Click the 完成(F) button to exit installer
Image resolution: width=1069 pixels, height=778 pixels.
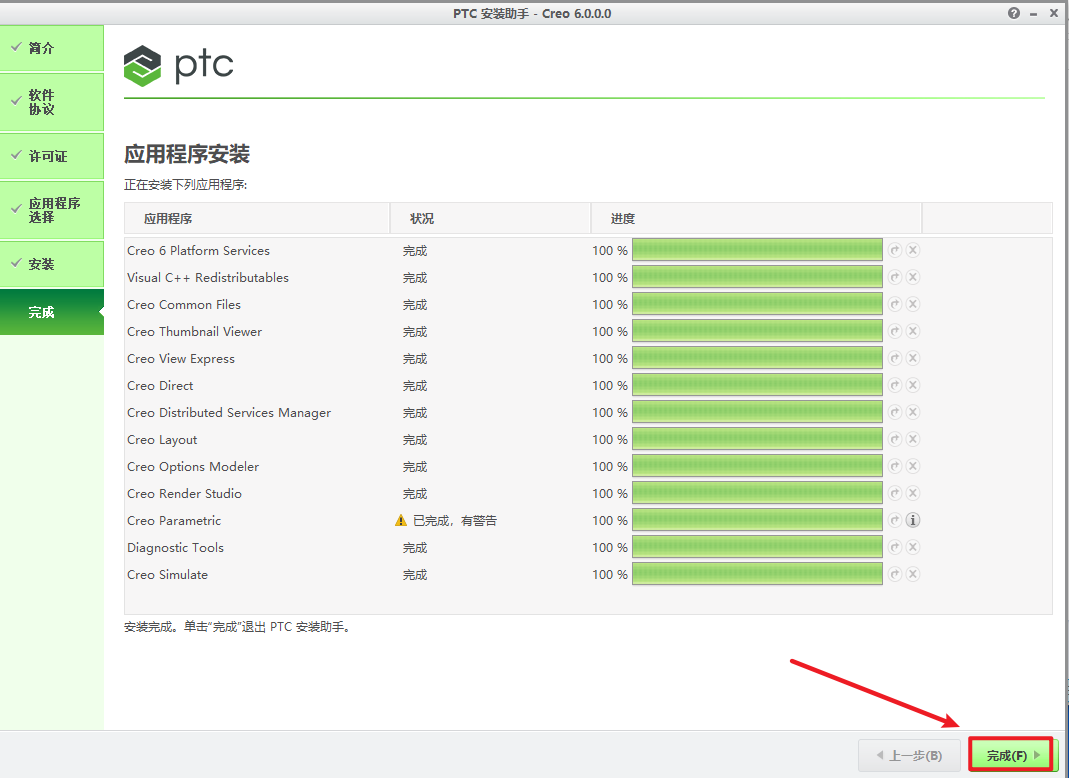click(x=1012, y=755)
